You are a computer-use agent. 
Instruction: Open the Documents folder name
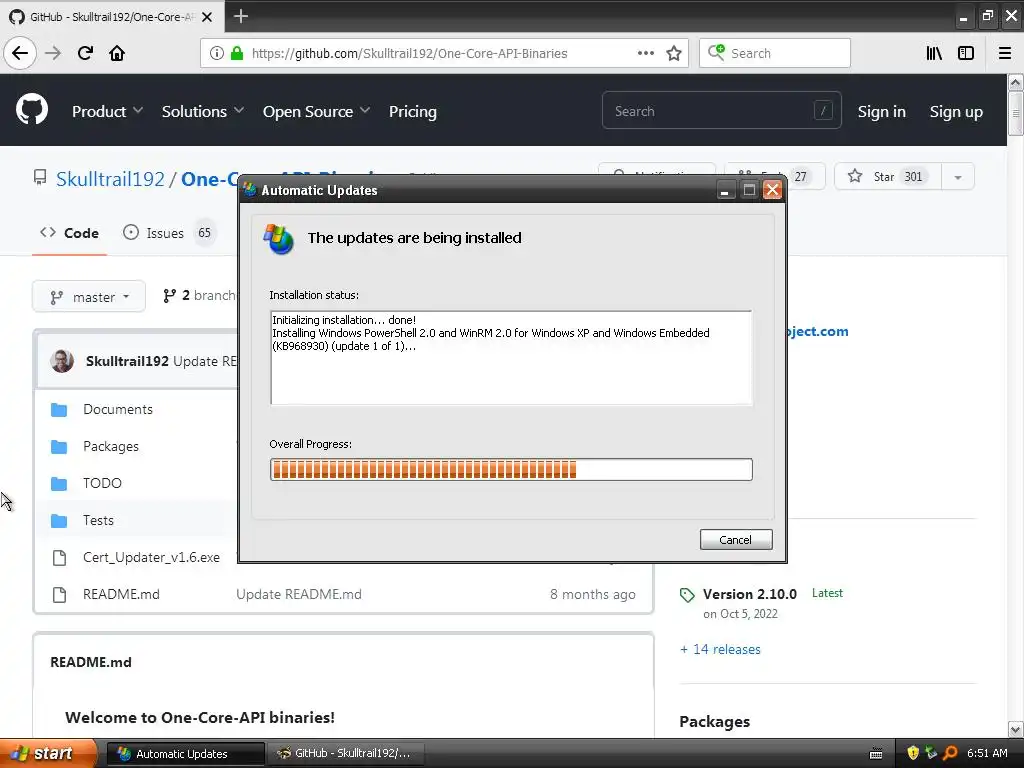pyautogui.click(x=118, y=409)
